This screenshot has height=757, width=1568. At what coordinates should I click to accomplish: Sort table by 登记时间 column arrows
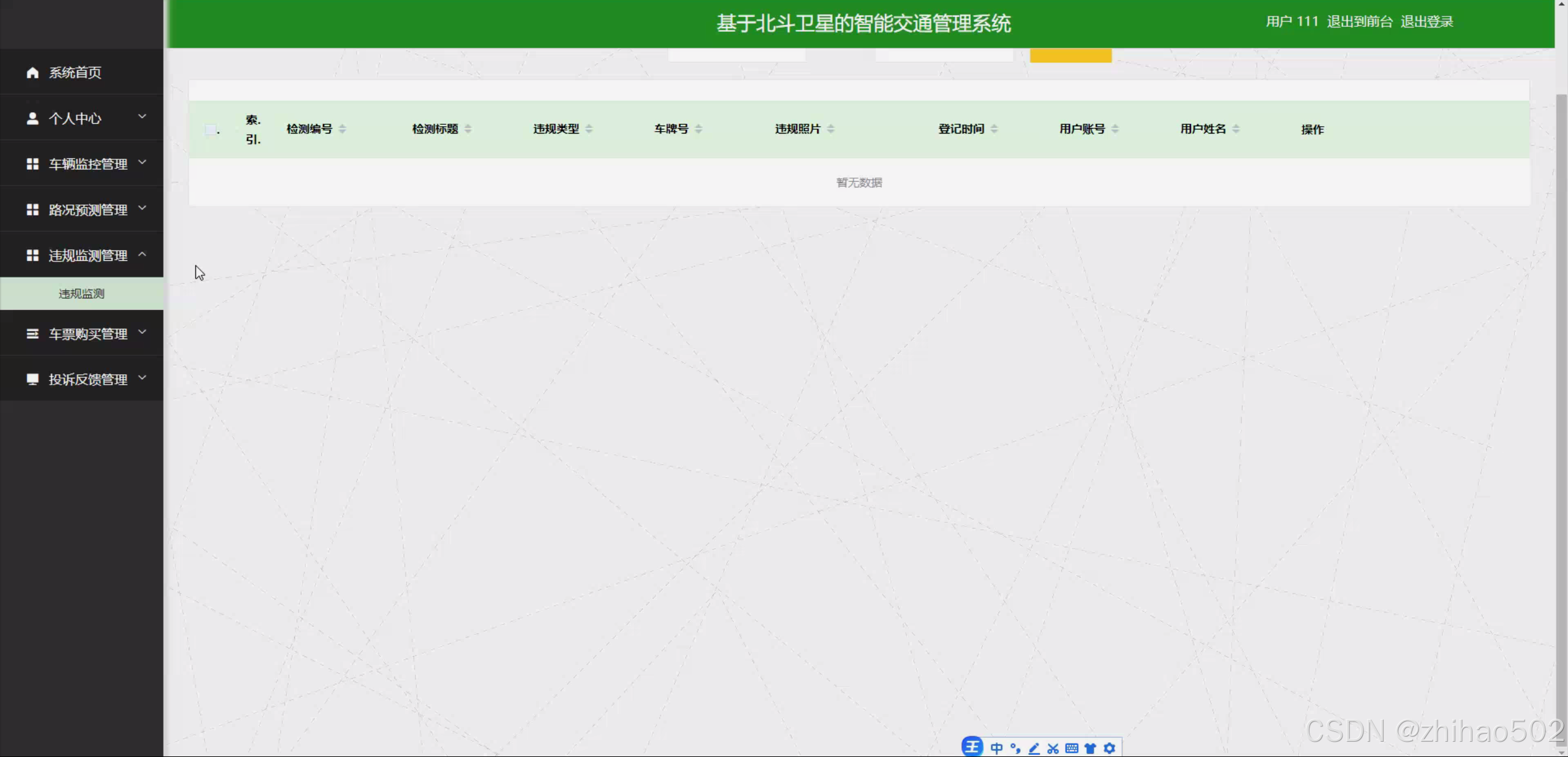[x=994, y=129]
